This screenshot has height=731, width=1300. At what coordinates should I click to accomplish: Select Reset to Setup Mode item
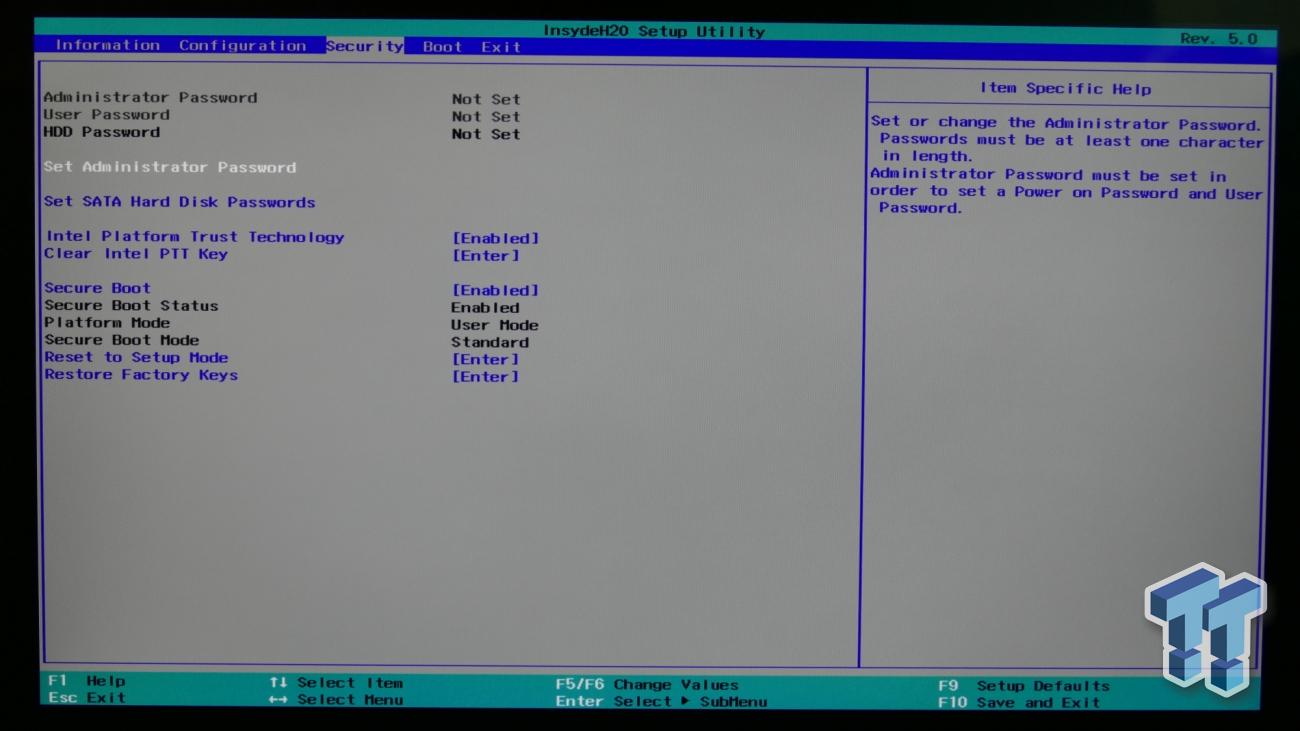click(136, 357)
